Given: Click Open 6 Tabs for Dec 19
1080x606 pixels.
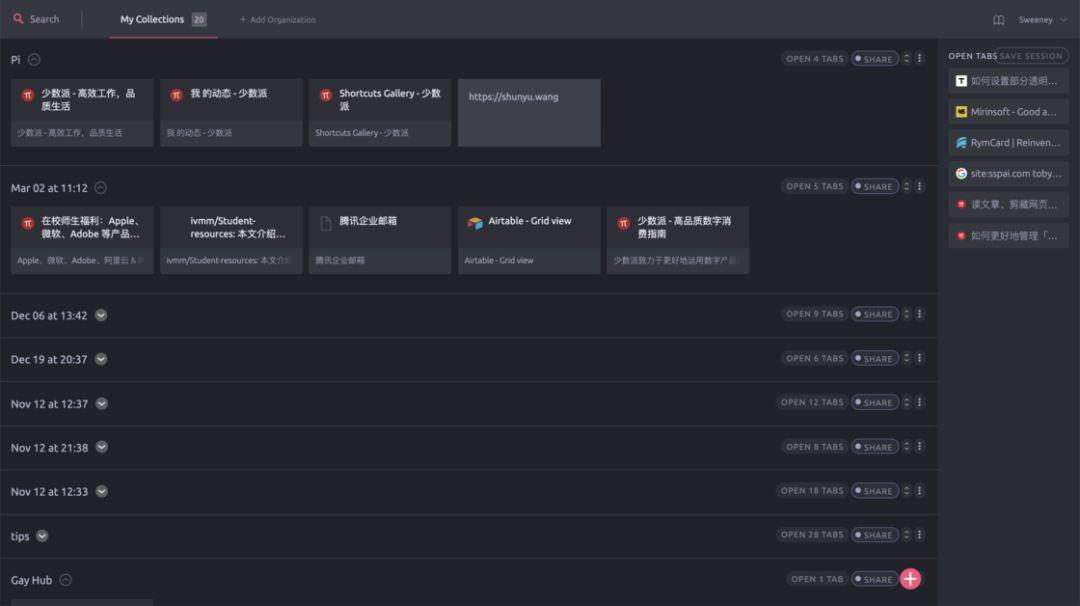Looking at the screenshot, I should click(x=814, y=358).
